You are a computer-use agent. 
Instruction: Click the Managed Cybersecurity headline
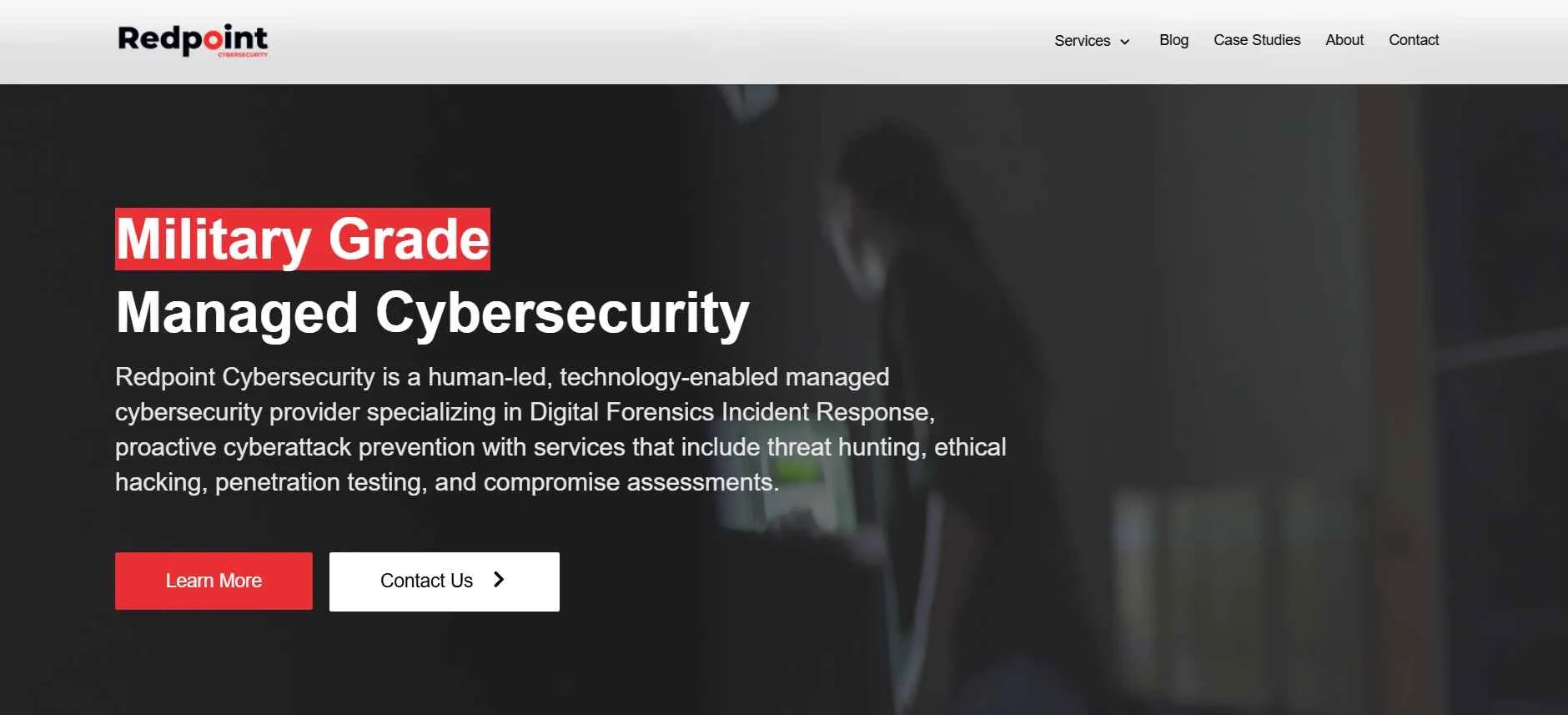432,313
